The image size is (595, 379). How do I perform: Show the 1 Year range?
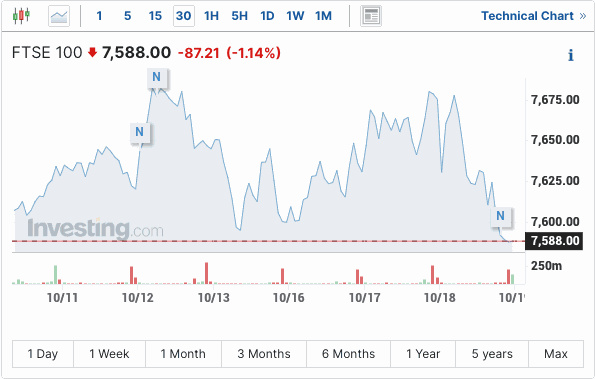point(423,354)
